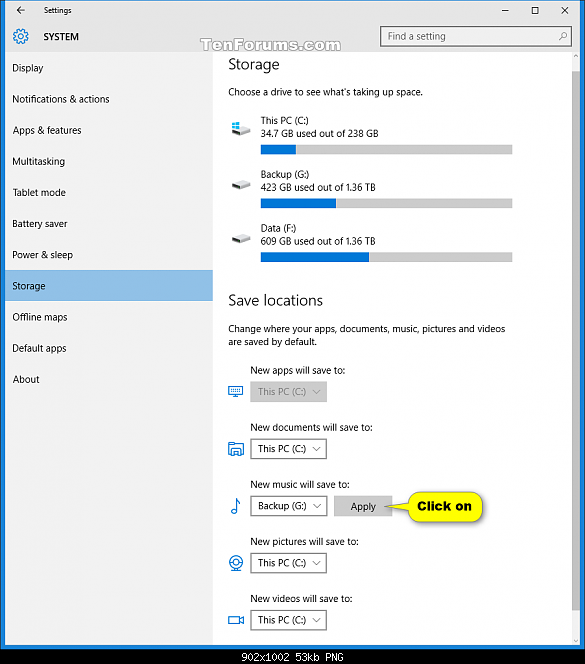Click the Data (F:) drive icon
Image resolution: width=585 pixels, height=664 pixels.
click(241, 239)
